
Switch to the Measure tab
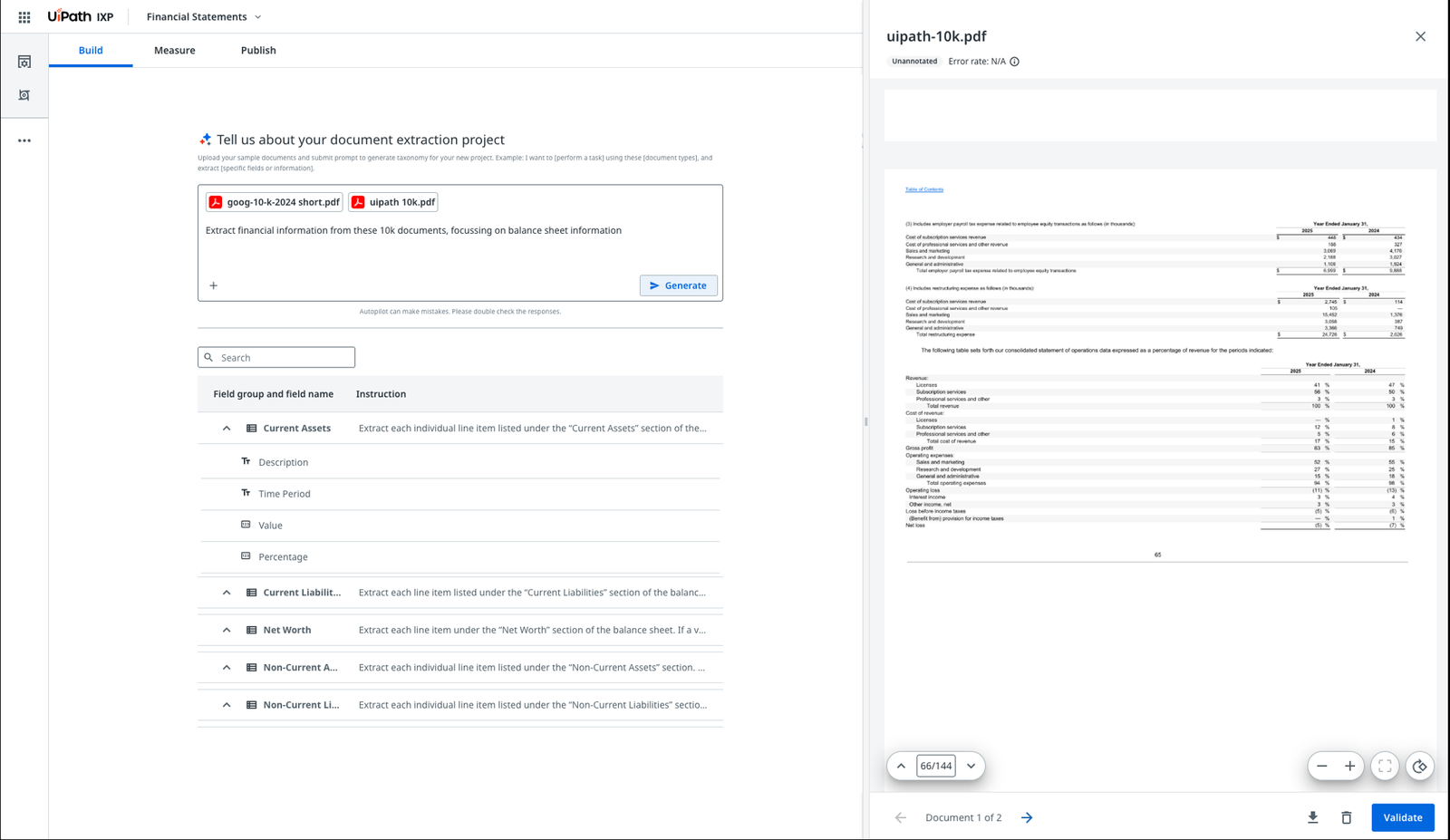coord(175,51)
